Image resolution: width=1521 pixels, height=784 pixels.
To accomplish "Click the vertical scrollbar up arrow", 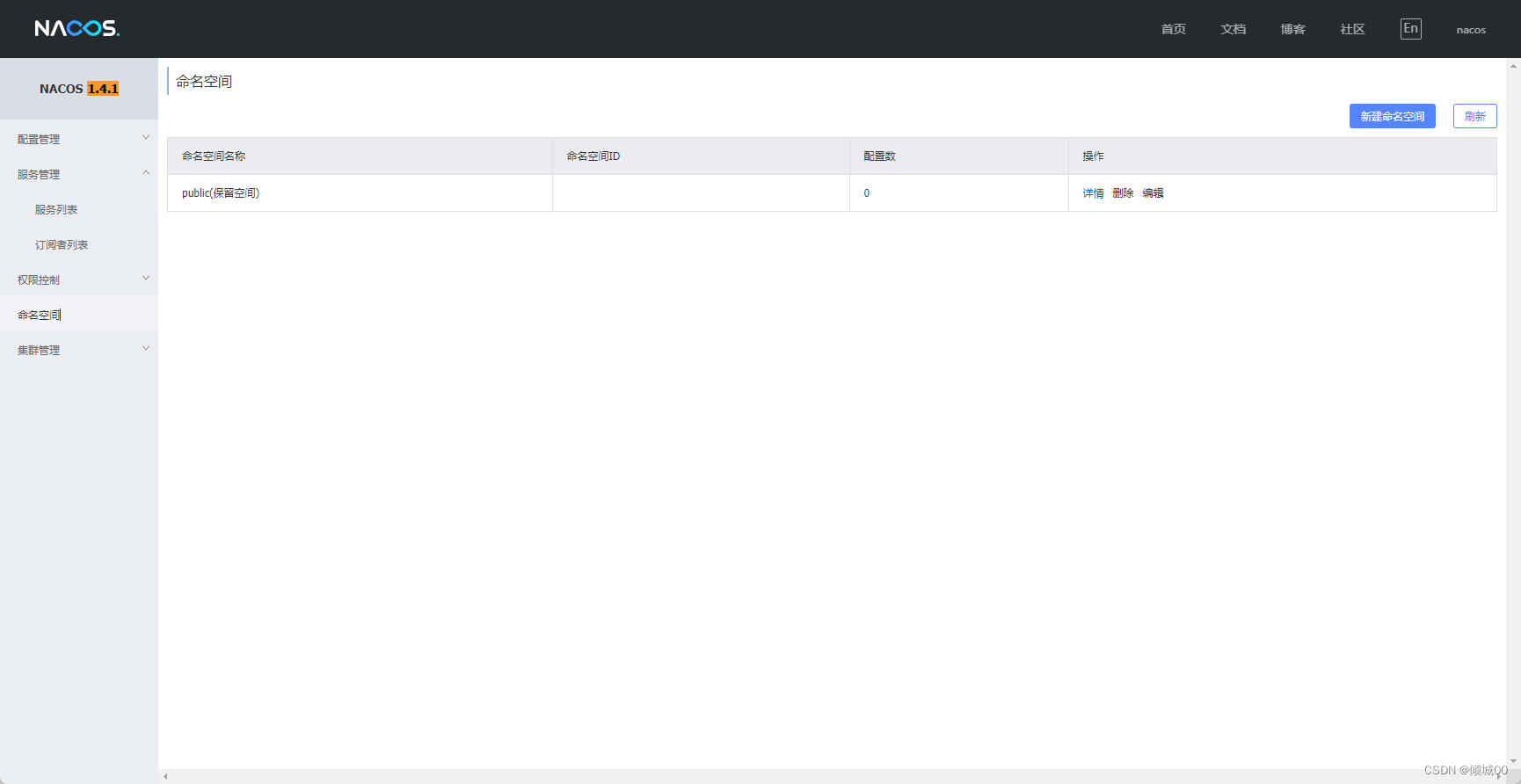I will coord(1513,65).
